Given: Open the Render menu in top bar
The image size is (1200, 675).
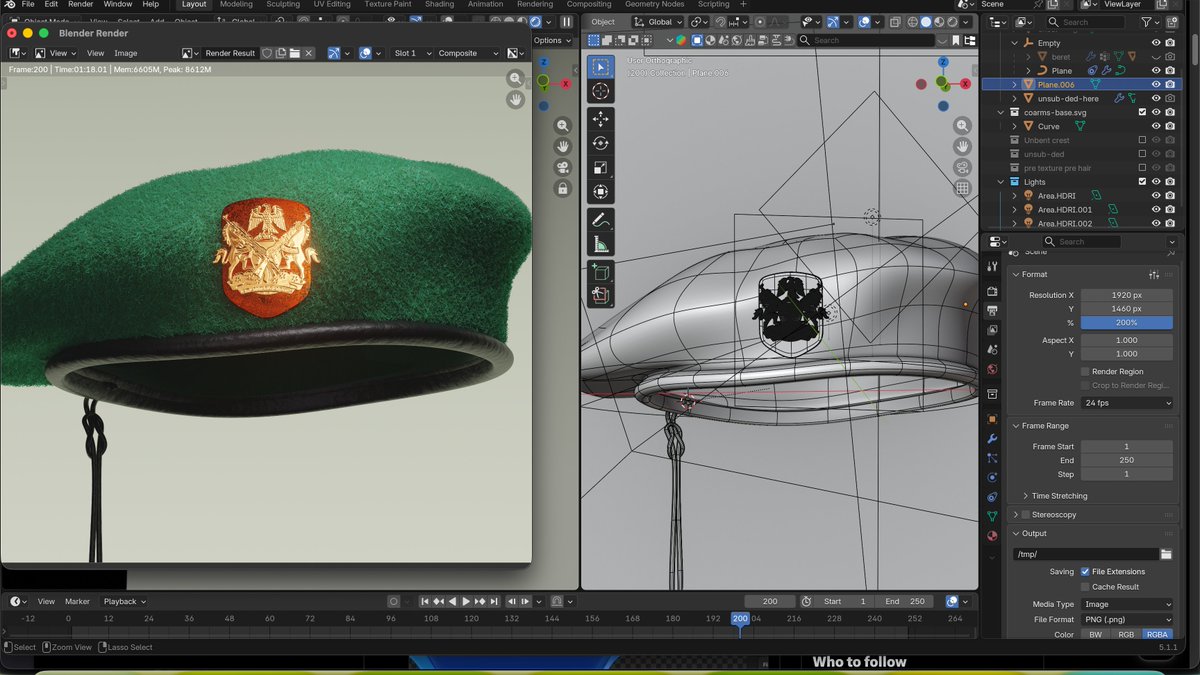Looking at the screenshot, I should click(x=81, y=4).
